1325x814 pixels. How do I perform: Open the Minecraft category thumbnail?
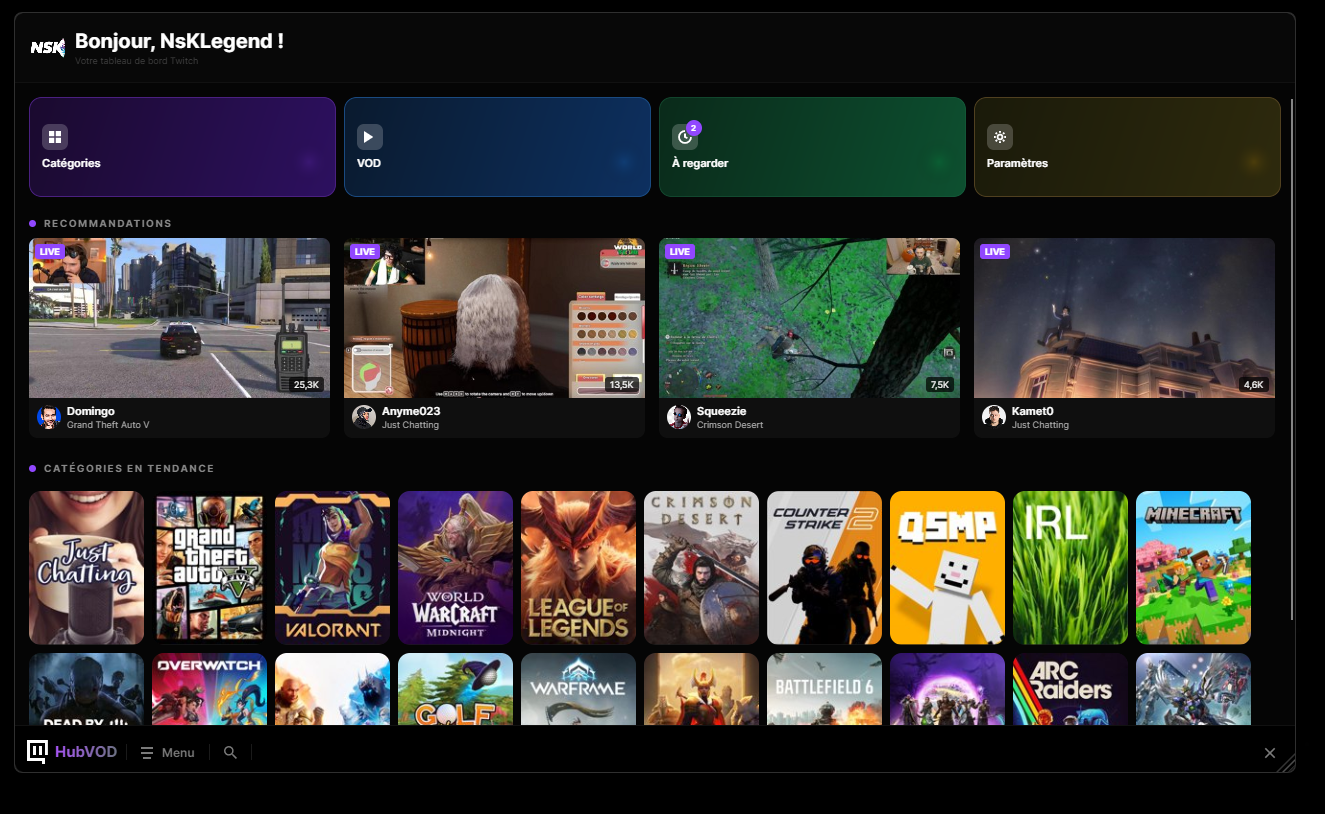click(x=1193, y=567)
